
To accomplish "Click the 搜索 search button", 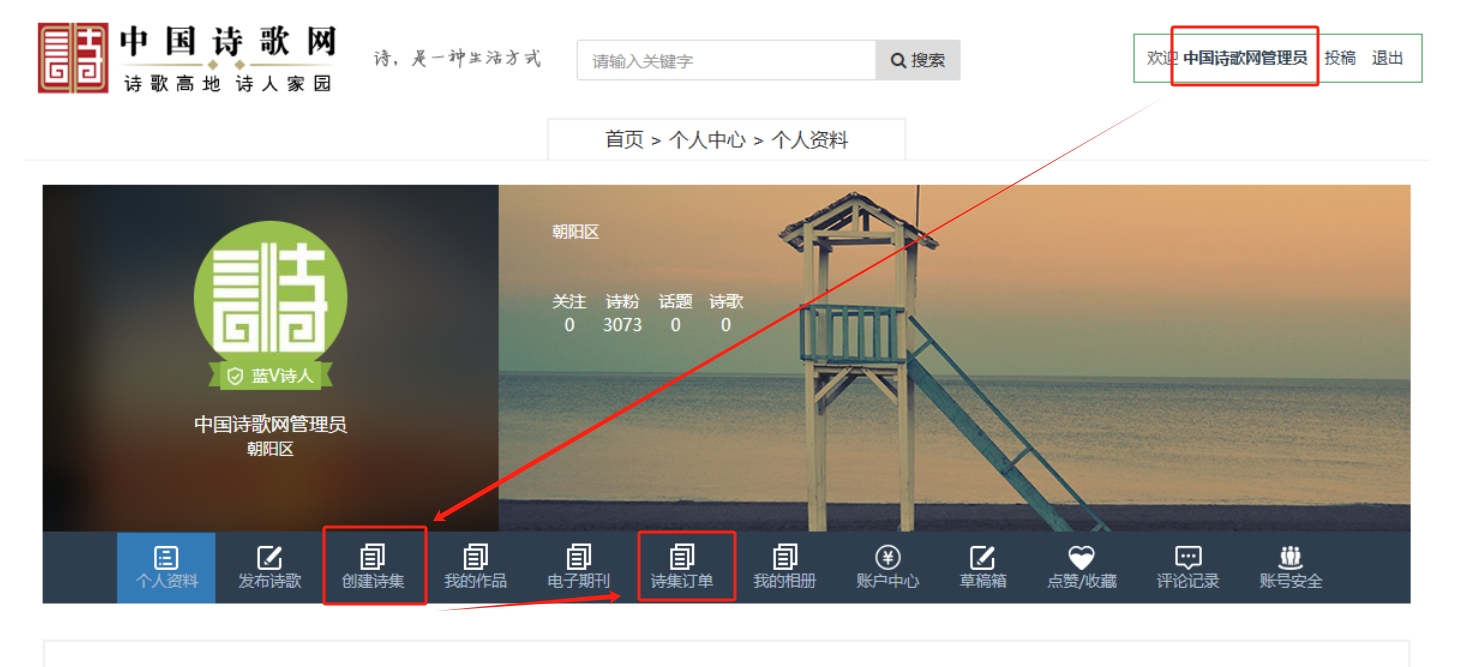I will click(918, 60).
